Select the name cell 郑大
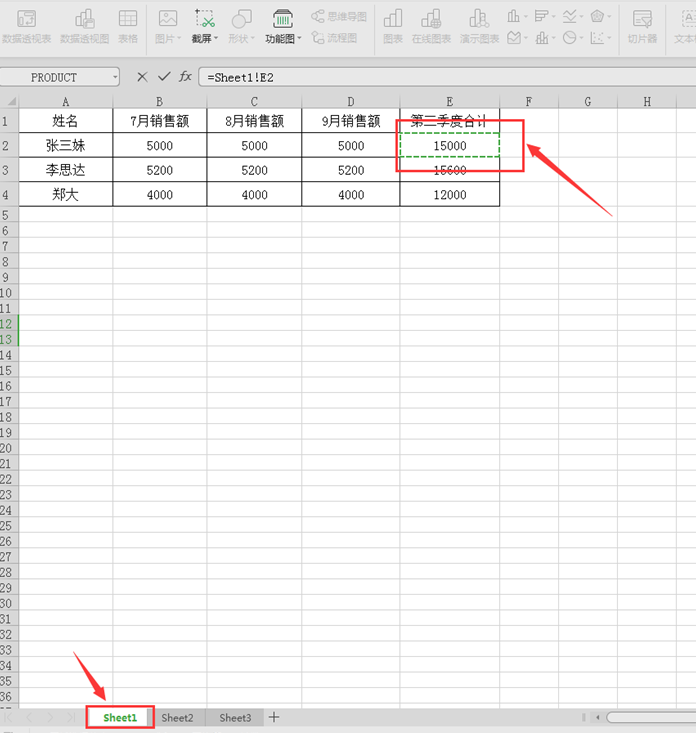 [65, 194]
